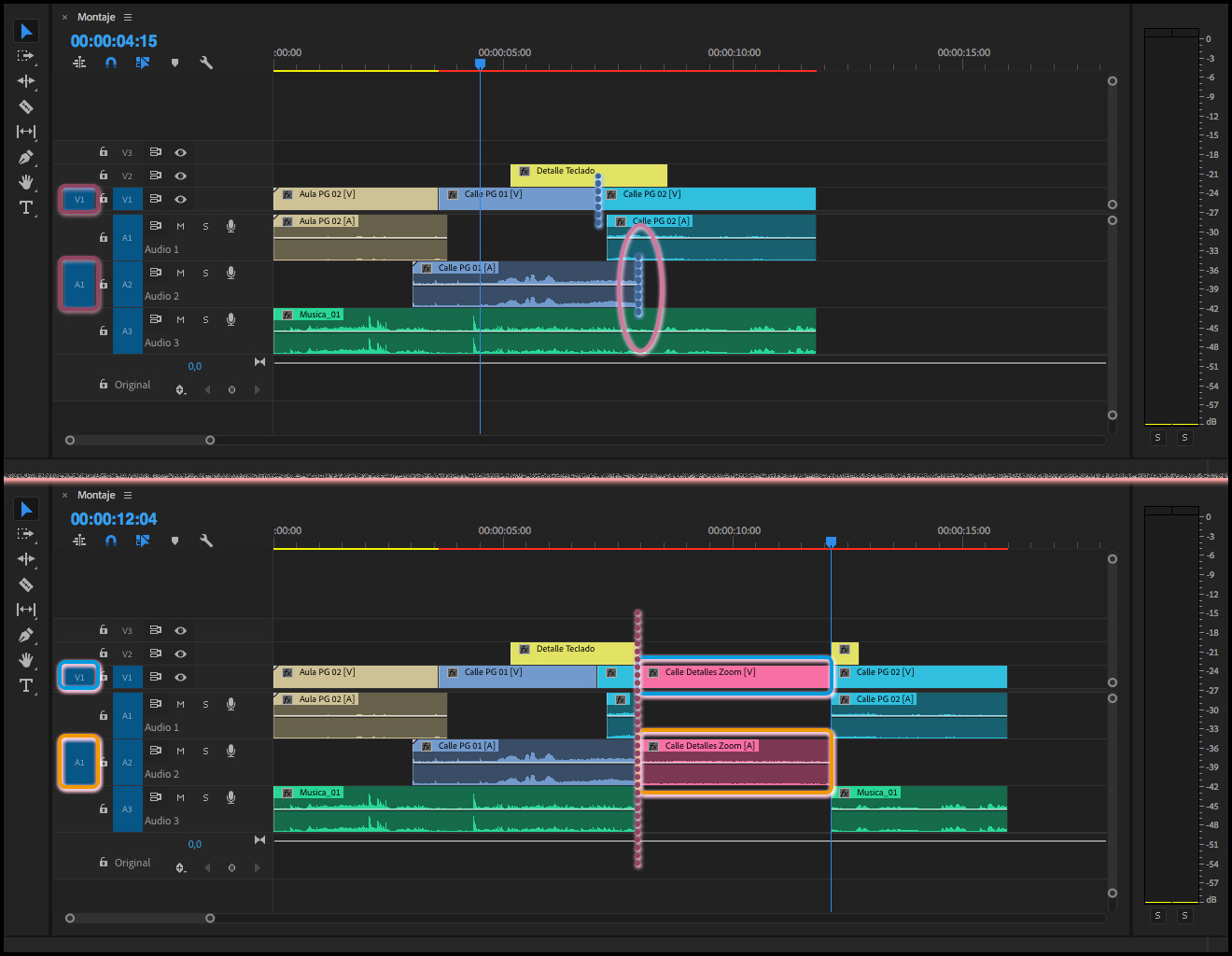Click the voice-over microphone on Audio 2, upper timeline

tap(231, 273)
